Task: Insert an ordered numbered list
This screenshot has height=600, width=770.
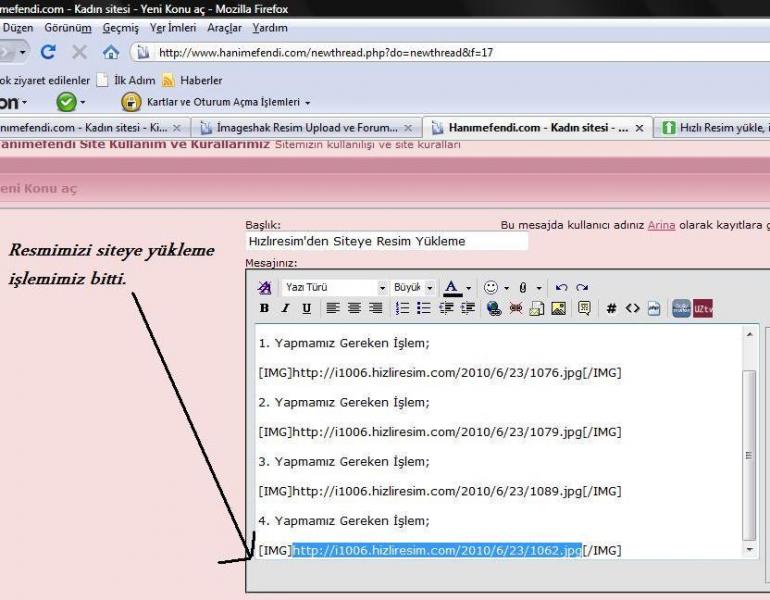Action: tap(404, 309)
